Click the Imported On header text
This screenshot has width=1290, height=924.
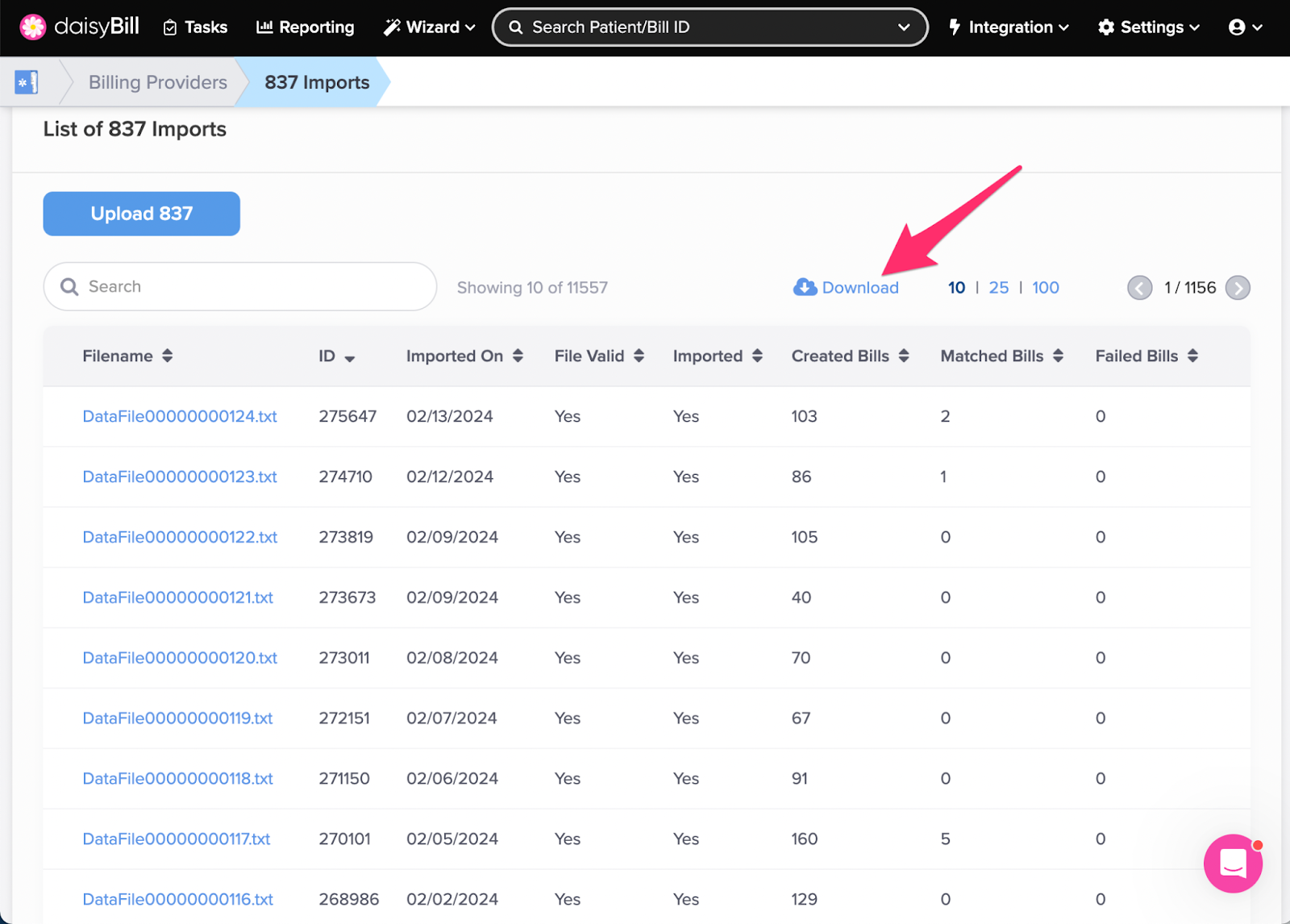pos(455,356)
